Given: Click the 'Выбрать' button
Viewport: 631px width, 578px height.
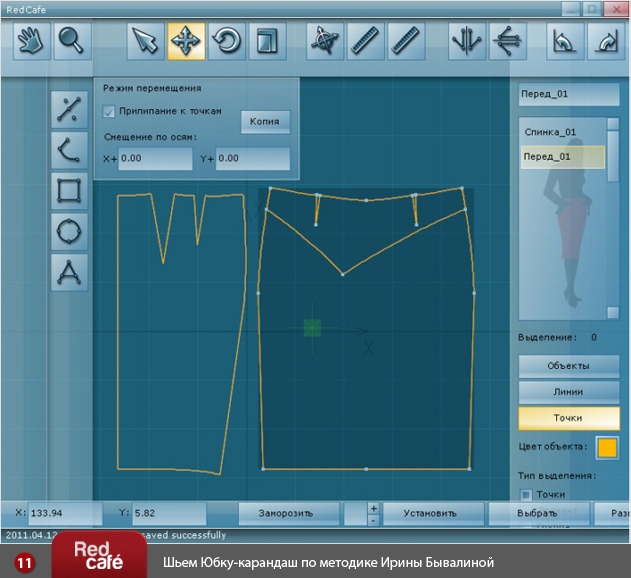Looking at the screenshot, I should (x=539, y=514).
